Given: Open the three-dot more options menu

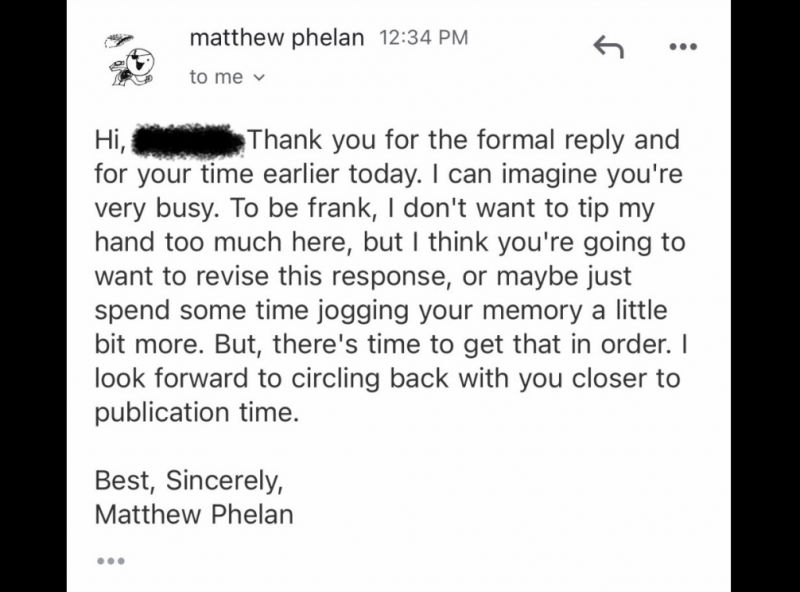Looking at the screenshot, I should [684, 46].
